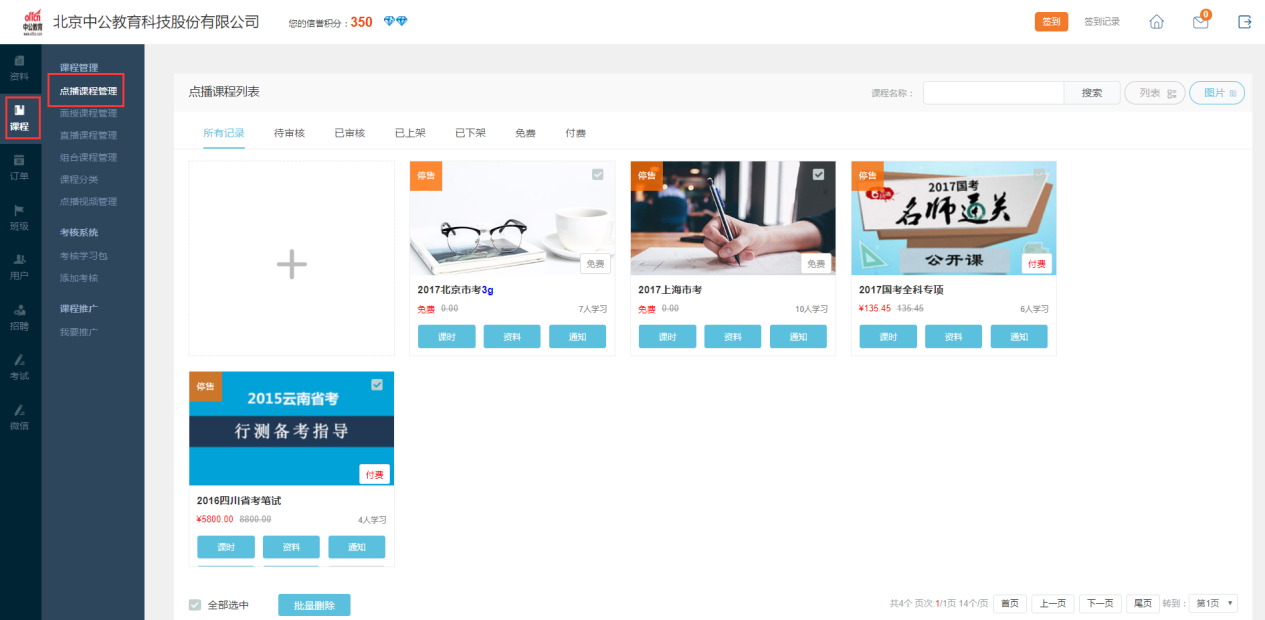Image resolution: width=1265 pixels, height=620 pixels.
Task: Toggle the 全部选中 checkbox
Action: tap(195, 605)
